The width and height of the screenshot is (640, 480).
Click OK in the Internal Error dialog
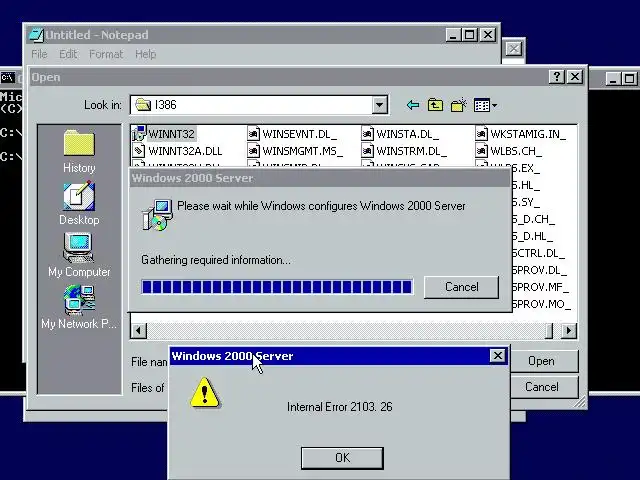342,458
